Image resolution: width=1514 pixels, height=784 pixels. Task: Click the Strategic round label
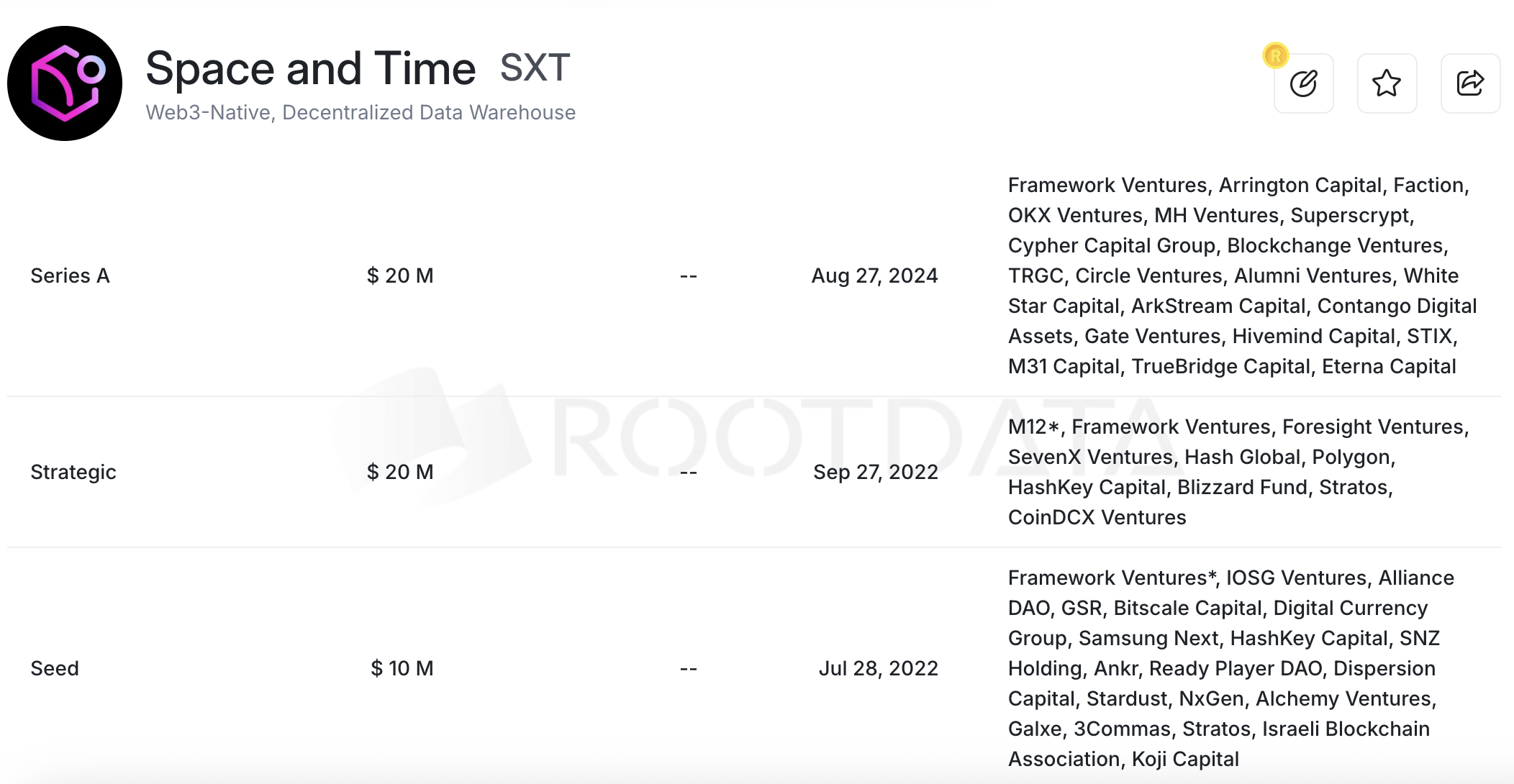pyautogui.click(x=73, y=473)
